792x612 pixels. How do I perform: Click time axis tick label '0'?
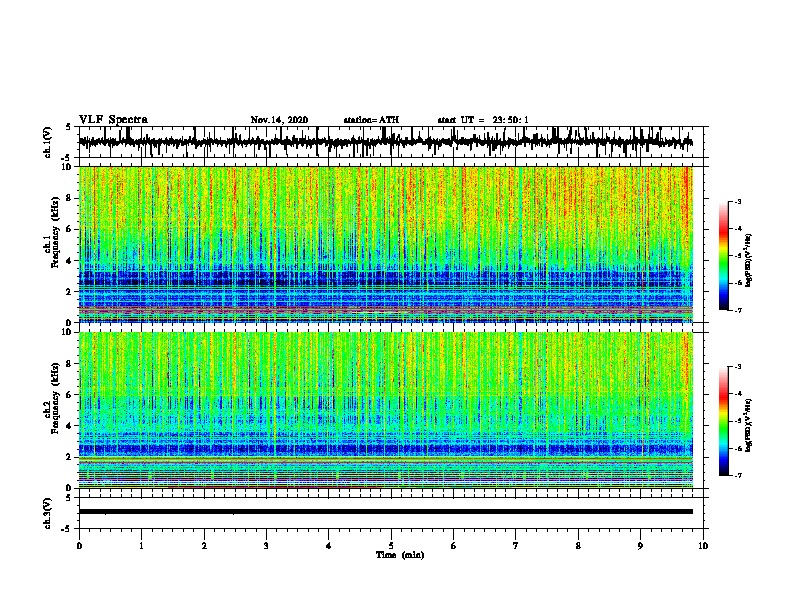[x=79, y=546]
